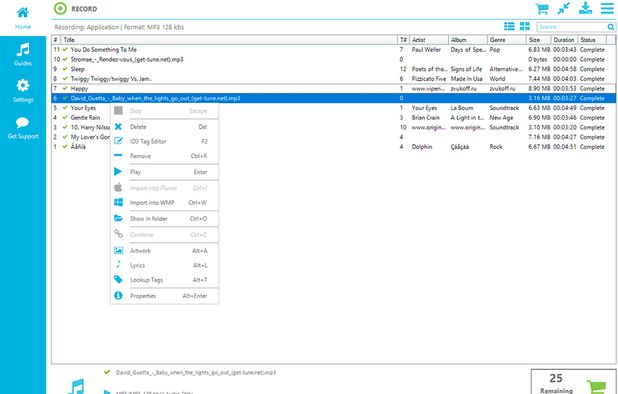
Task: Click the green cart icon beside 25 Remaining
Action: tap(596, 386)
